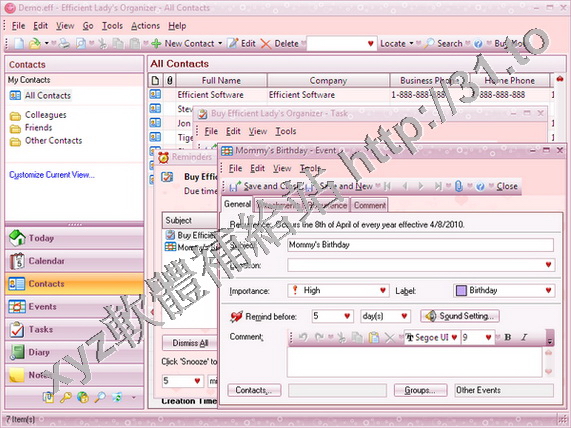The height and width of the screenshot is (428, 571).
Task: Open the Actions menu in main window
Action: (145, 26)
